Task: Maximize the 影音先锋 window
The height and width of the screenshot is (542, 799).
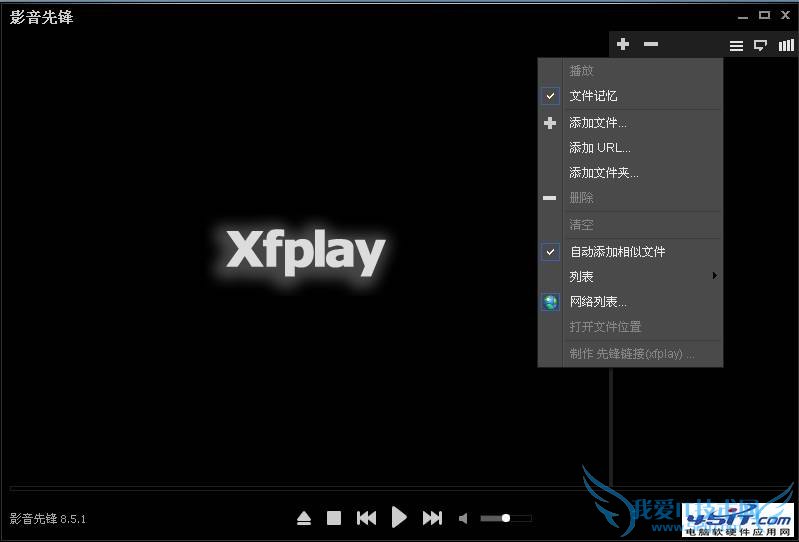Action: [x=764, y=15]
